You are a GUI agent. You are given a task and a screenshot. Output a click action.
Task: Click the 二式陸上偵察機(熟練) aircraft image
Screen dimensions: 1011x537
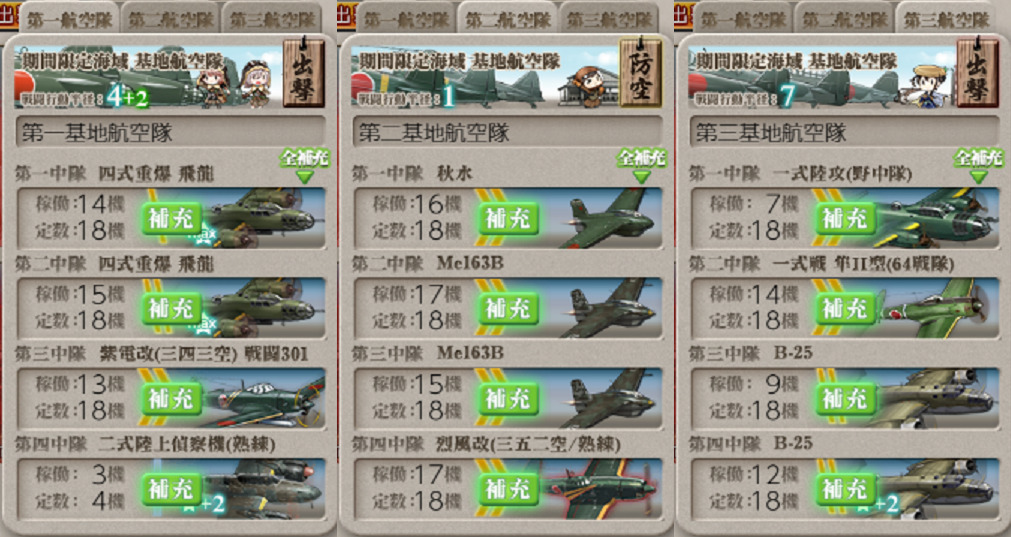point(264,489)
